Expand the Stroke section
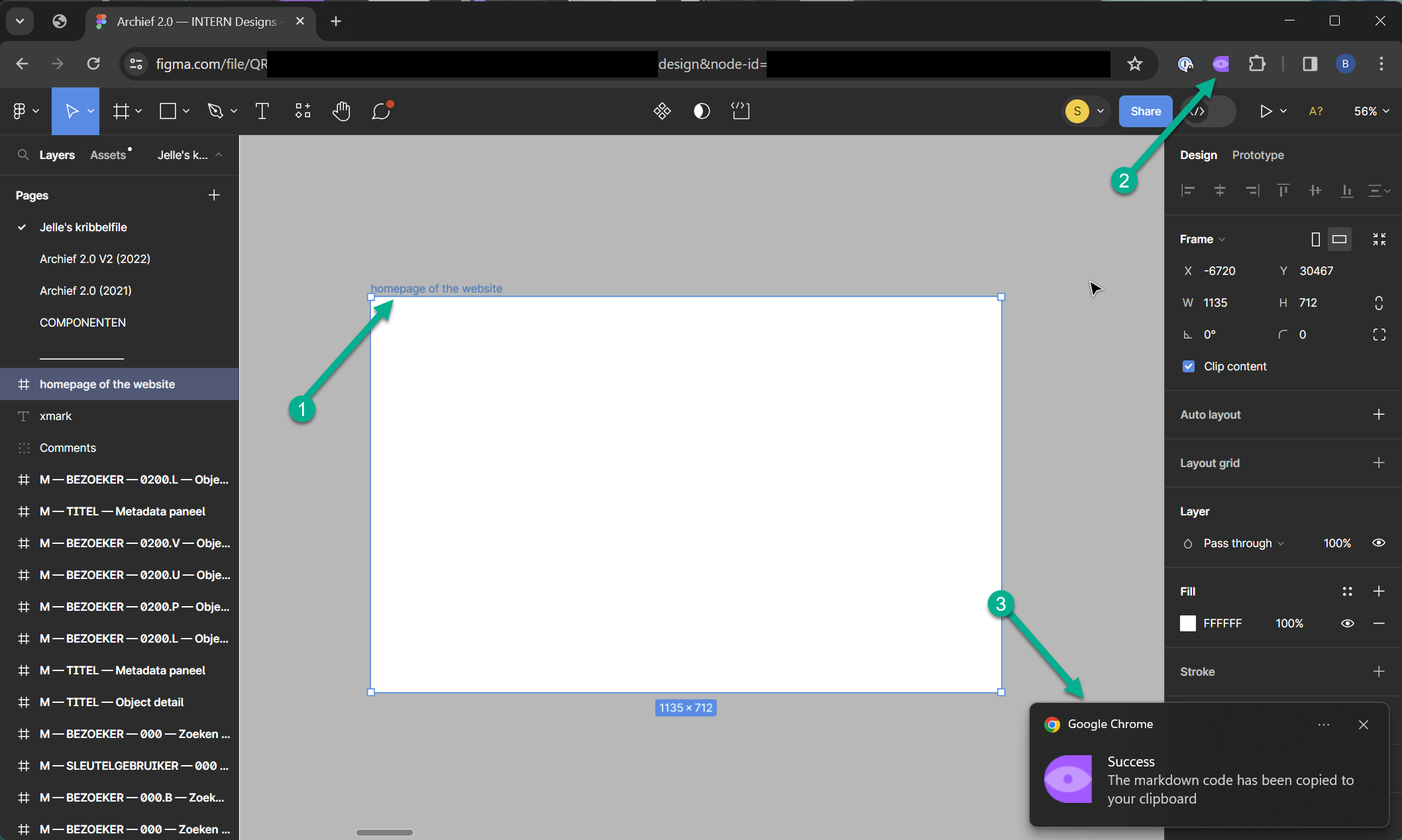Screen dimensions: 1402x840 1378,672
